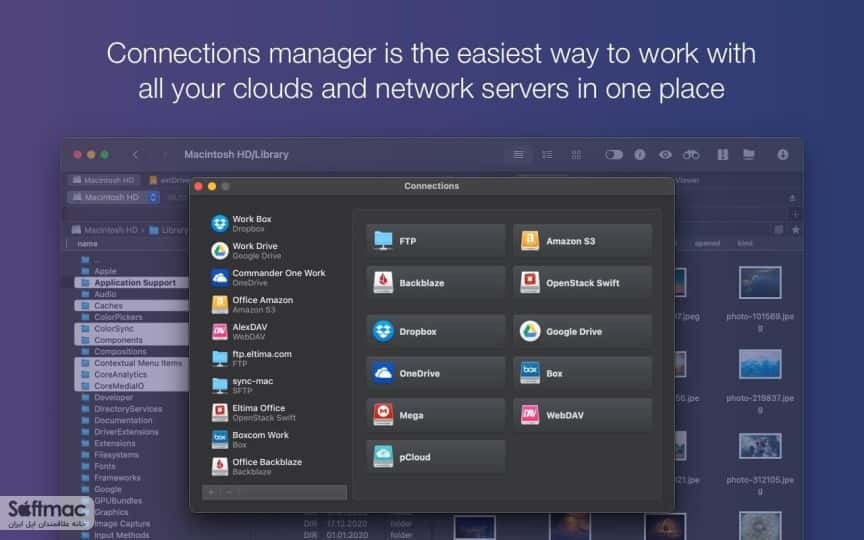
Task: Choose Backblaze connection type
Action: coord(435,283)
